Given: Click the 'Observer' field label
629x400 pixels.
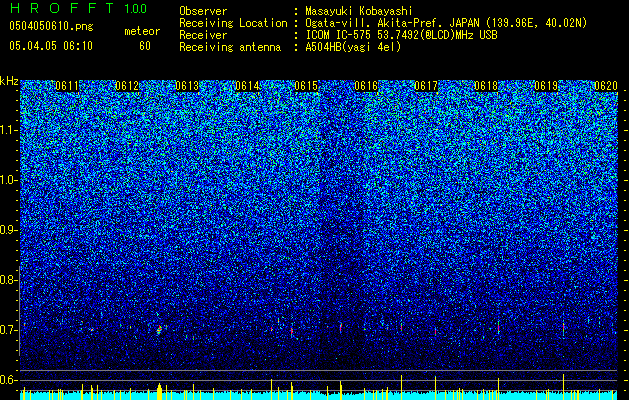Looking at the screenshot, I should (x=203, y=12).
